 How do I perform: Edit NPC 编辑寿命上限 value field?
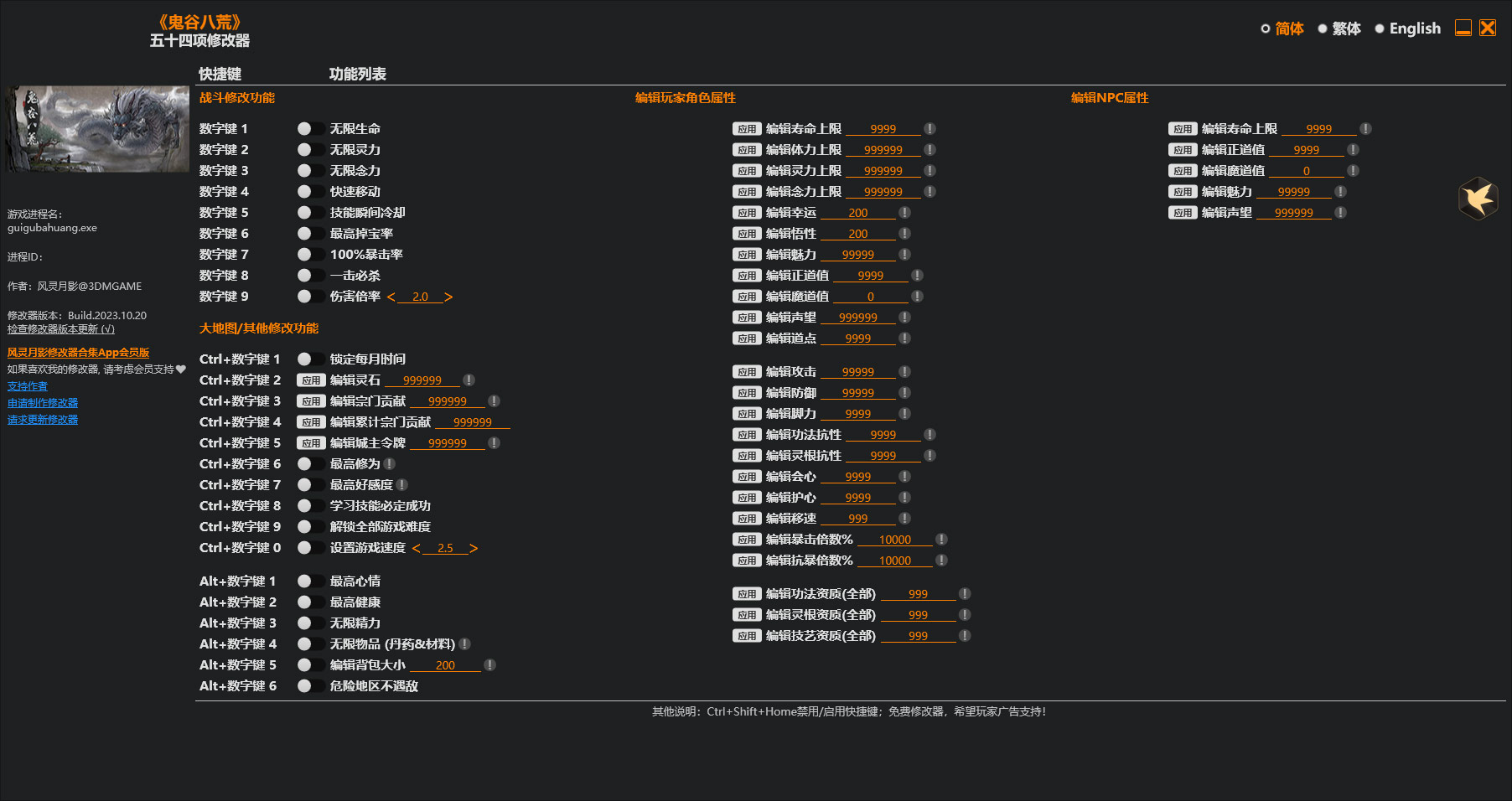[1319, 129]
